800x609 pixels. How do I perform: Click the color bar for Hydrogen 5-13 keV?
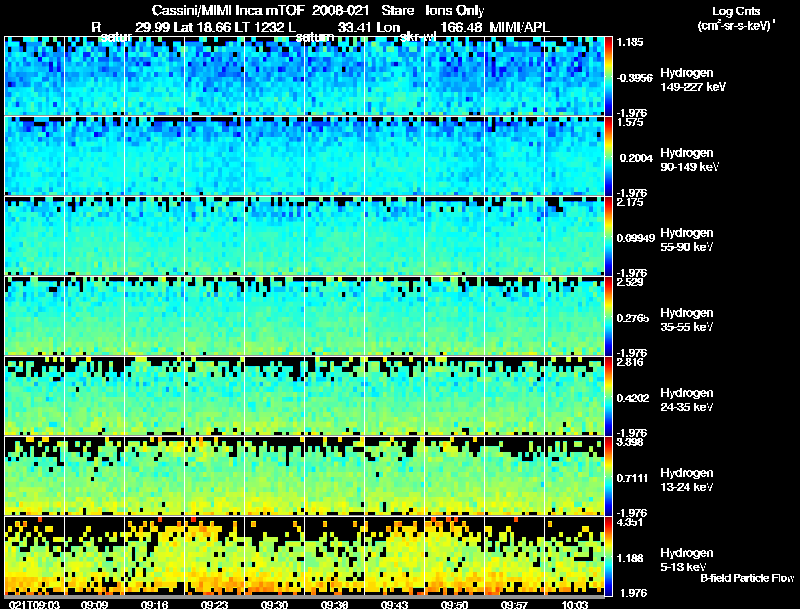point(608,556)
